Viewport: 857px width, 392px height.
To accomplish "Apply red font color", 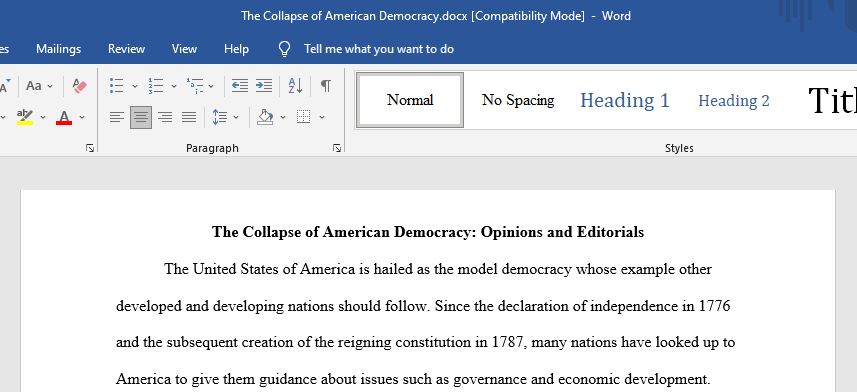I will (64, 117).
